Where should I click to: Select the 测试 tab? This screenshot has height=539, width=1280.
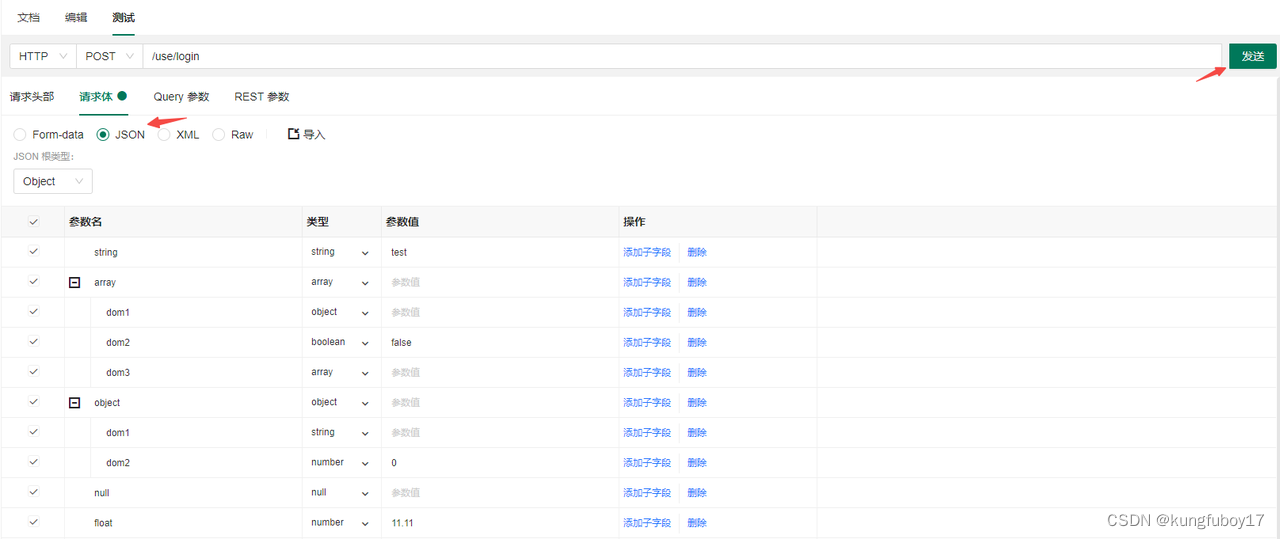click(x=123, y=18)
